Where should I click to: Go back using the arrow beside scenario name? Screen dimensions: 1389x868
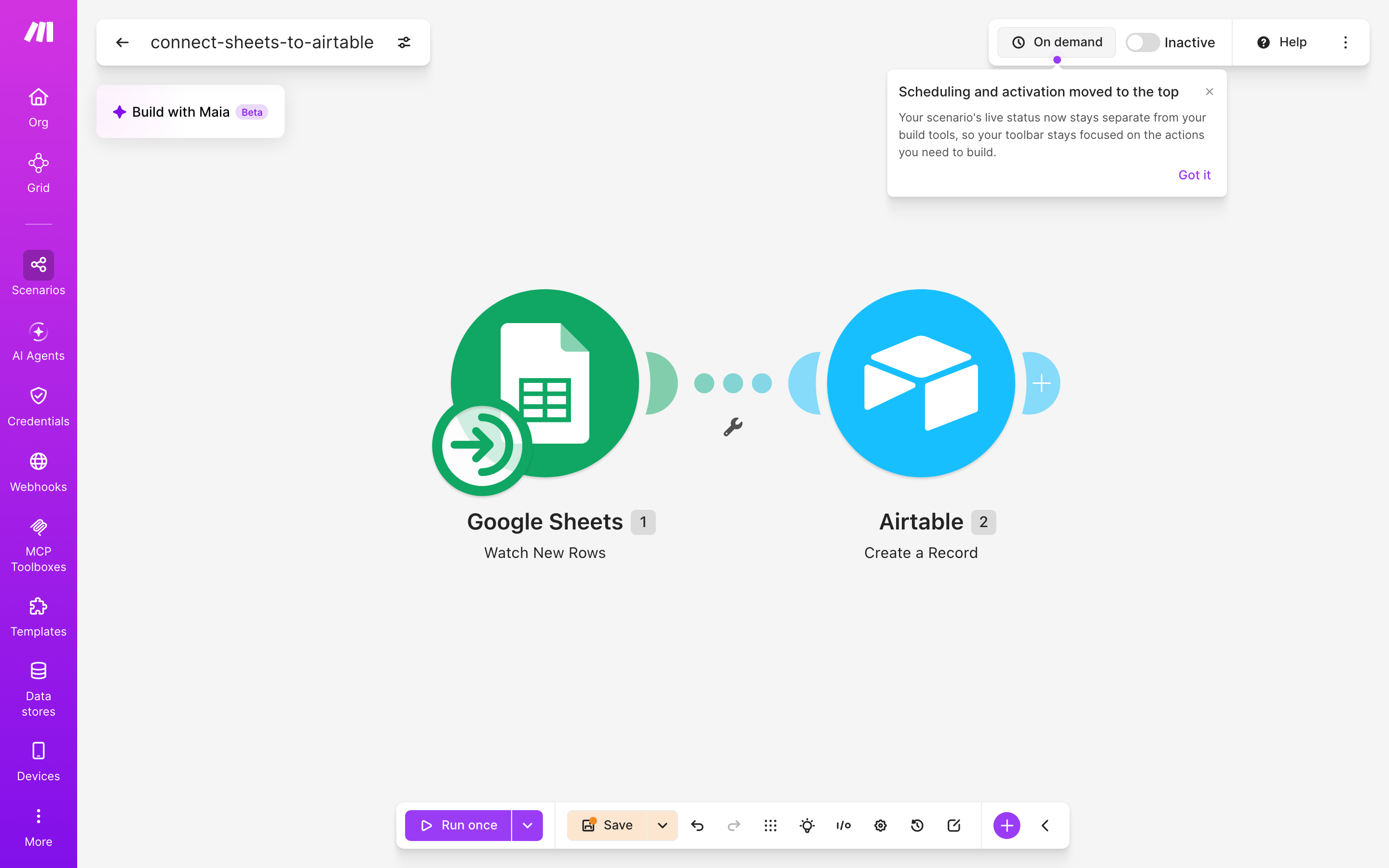tap(122, 42)
